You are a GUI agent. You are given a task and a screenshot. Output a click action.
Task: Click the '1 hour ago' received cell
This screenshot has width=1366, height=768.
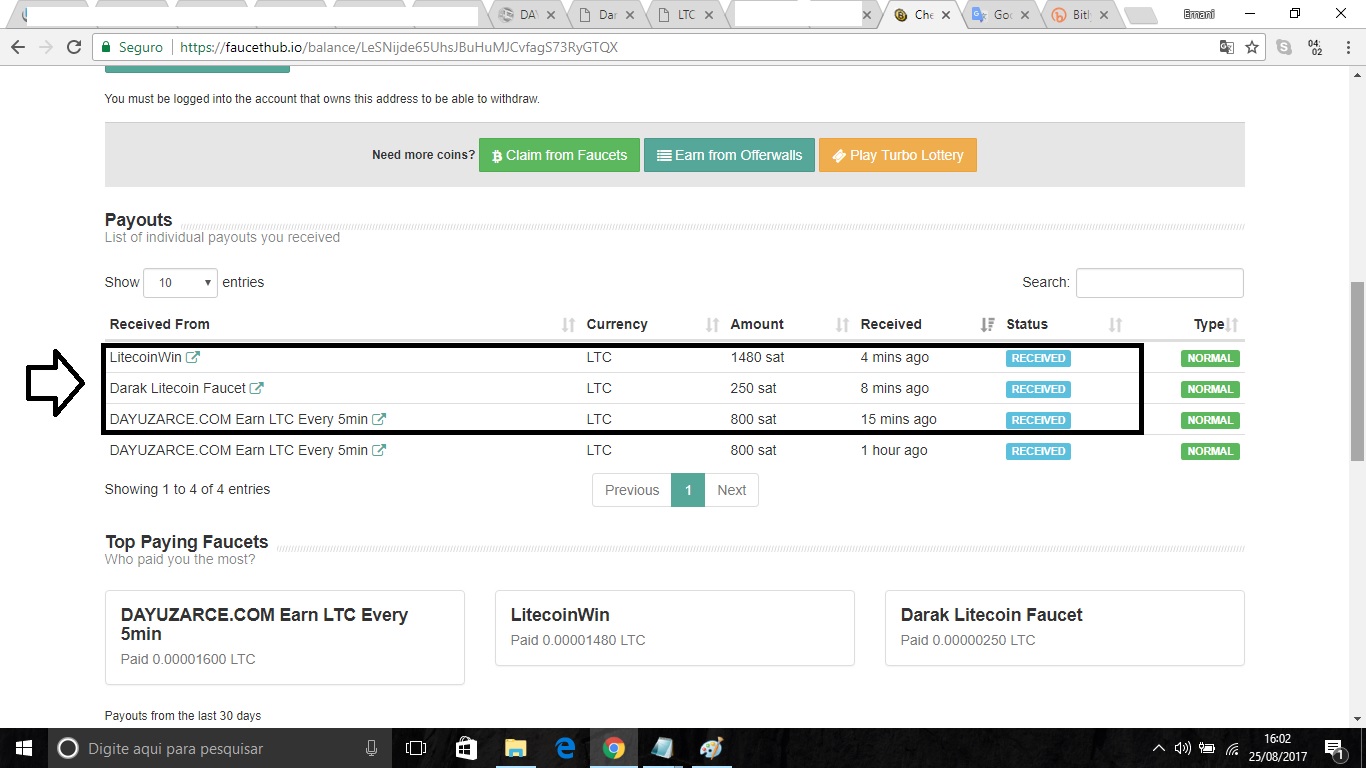pos(893,450)
